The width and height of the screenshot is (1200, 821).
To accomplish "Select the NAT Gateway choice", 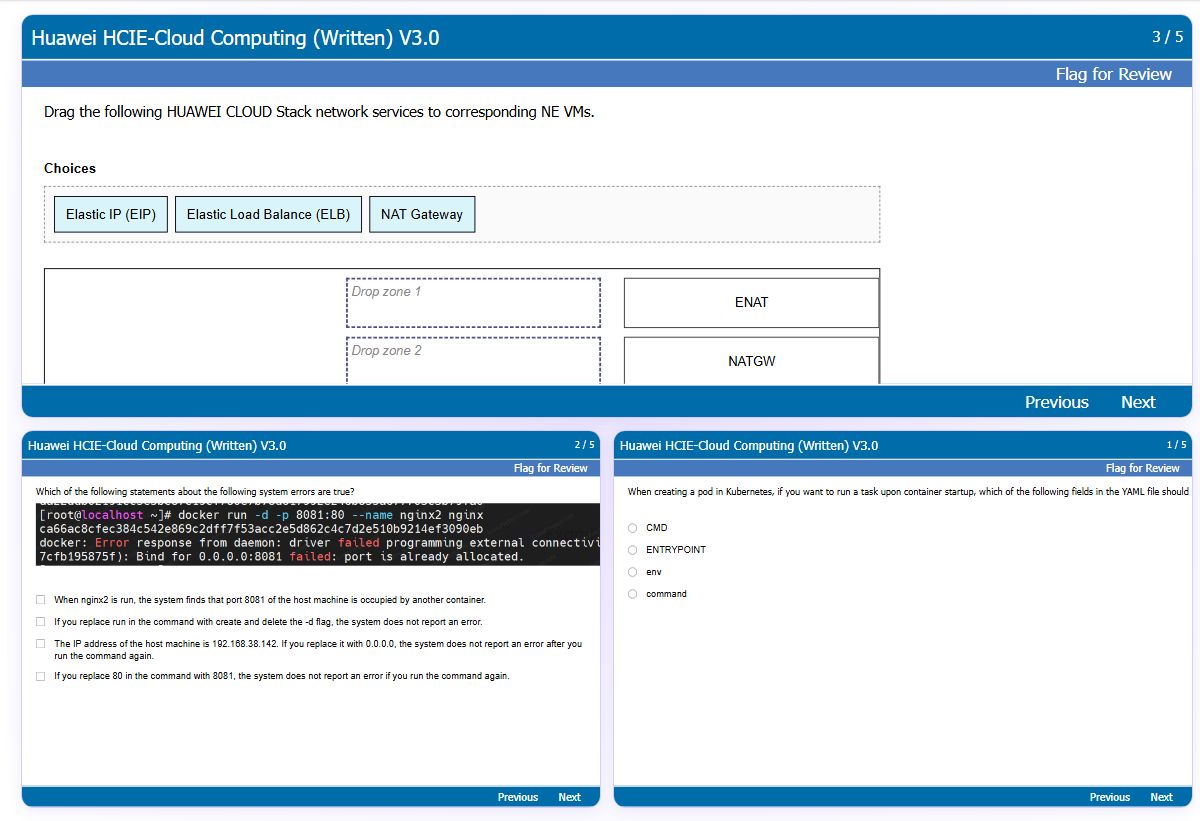I will pos(422,214).
